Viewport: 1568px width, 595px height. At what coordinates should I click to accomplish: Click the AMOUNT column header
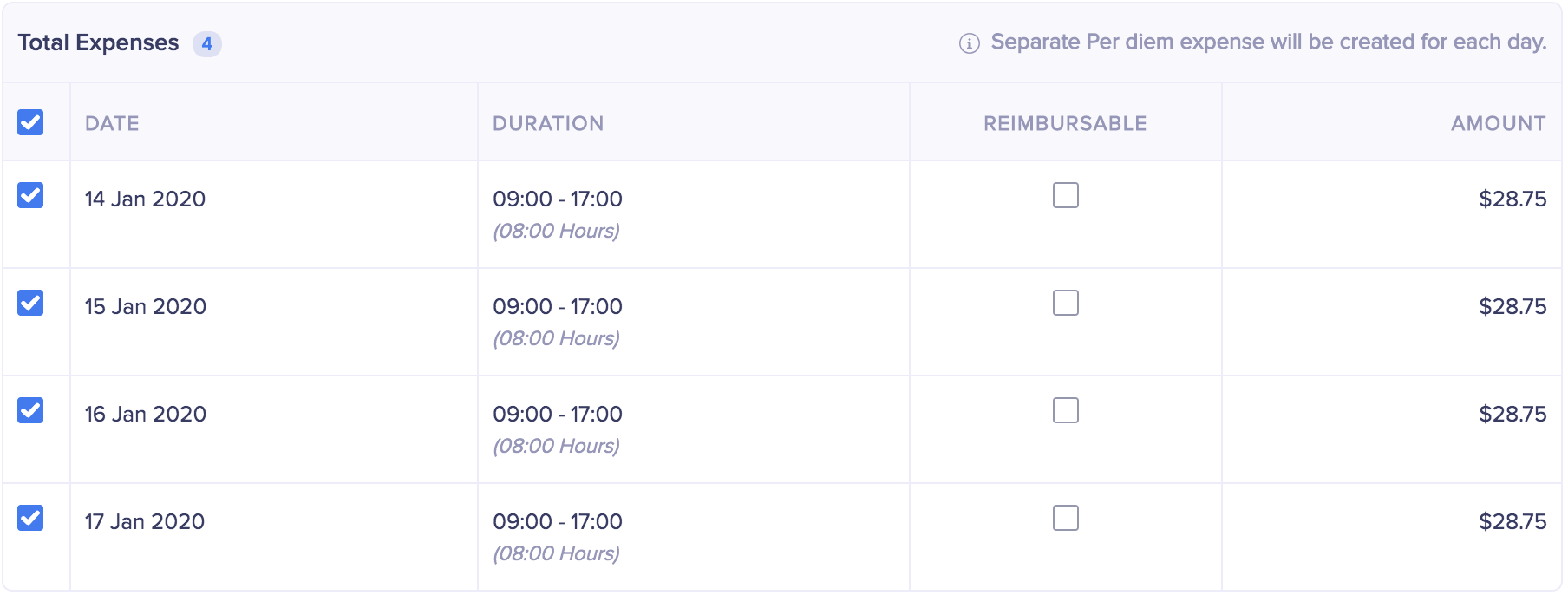coord(1498,123)
